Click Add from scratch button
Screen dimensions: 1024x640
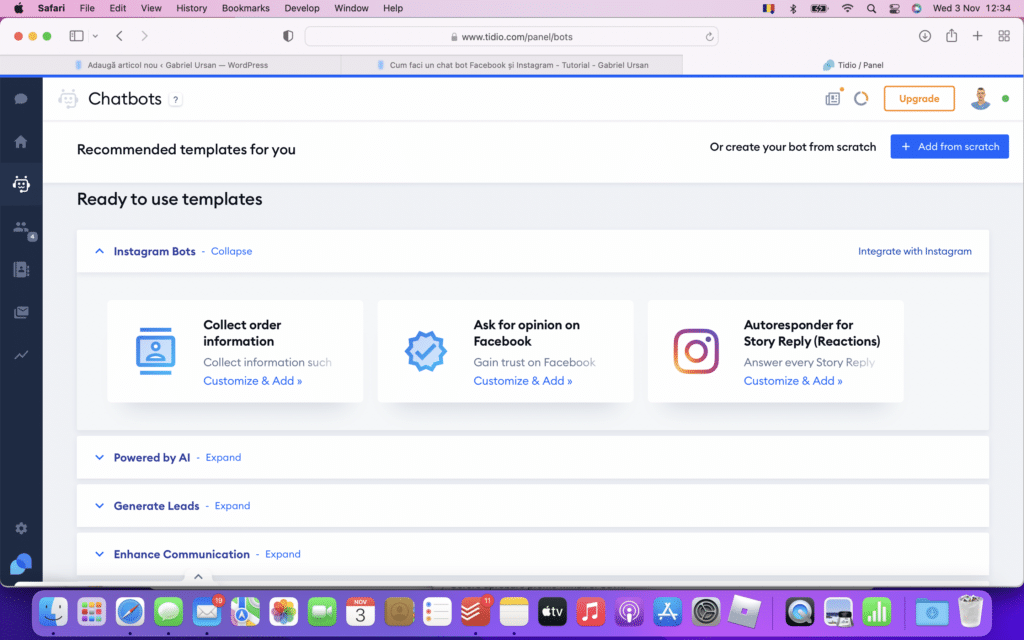point(950,146)
